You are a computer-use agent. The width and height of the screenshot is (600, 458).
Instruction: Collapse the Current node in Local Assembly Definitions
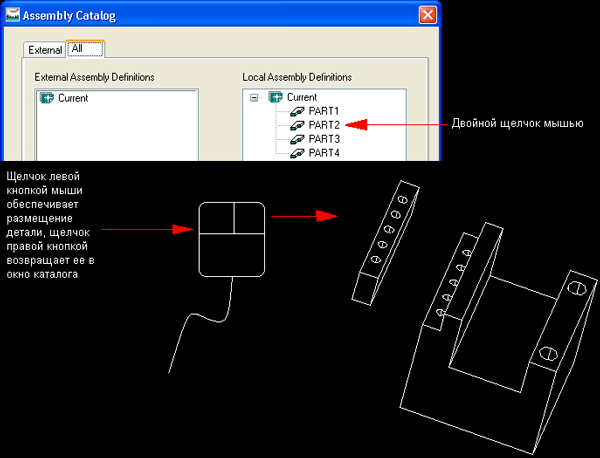point(254,98)
